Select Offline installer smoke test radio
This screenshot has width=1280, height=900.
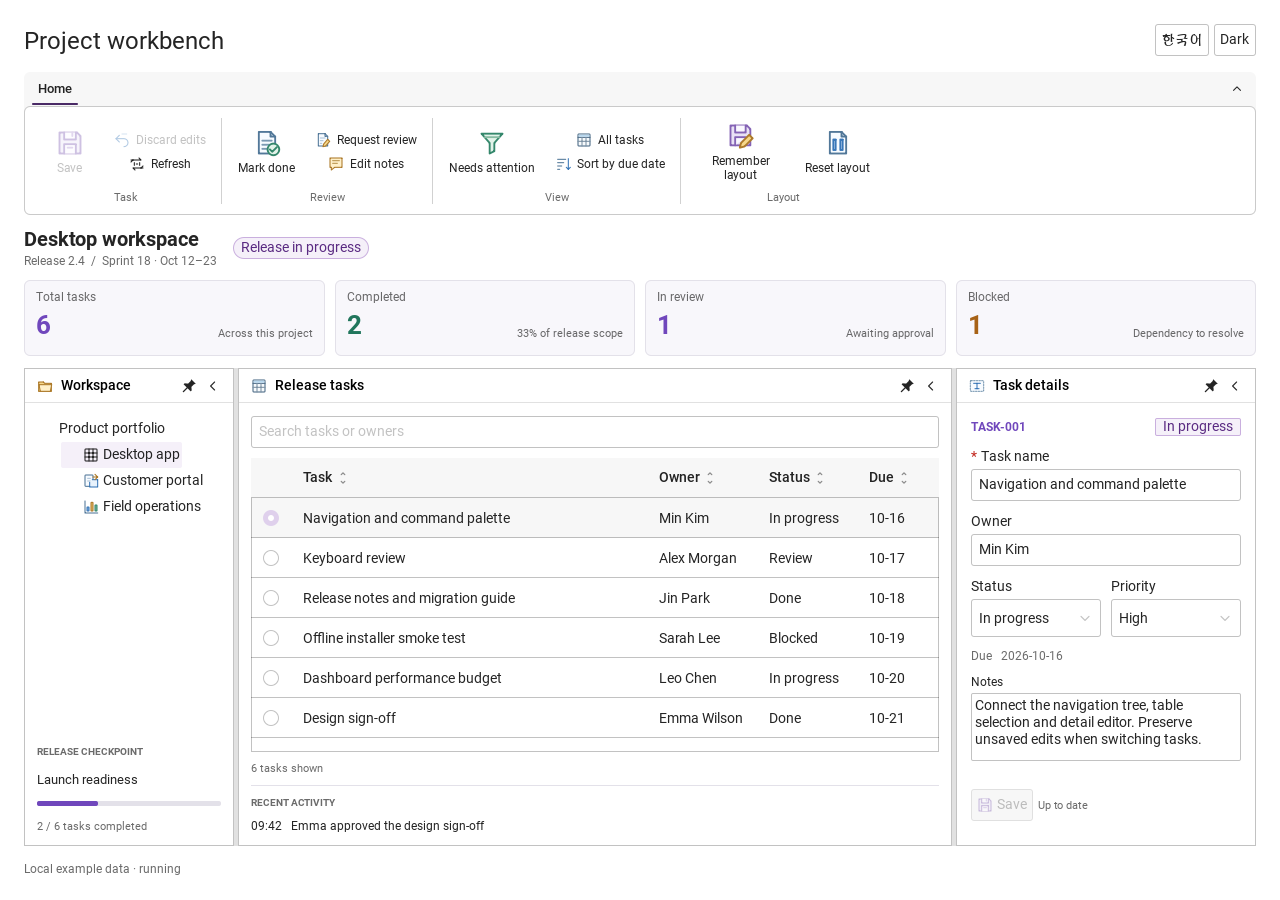tap(271, 638)
